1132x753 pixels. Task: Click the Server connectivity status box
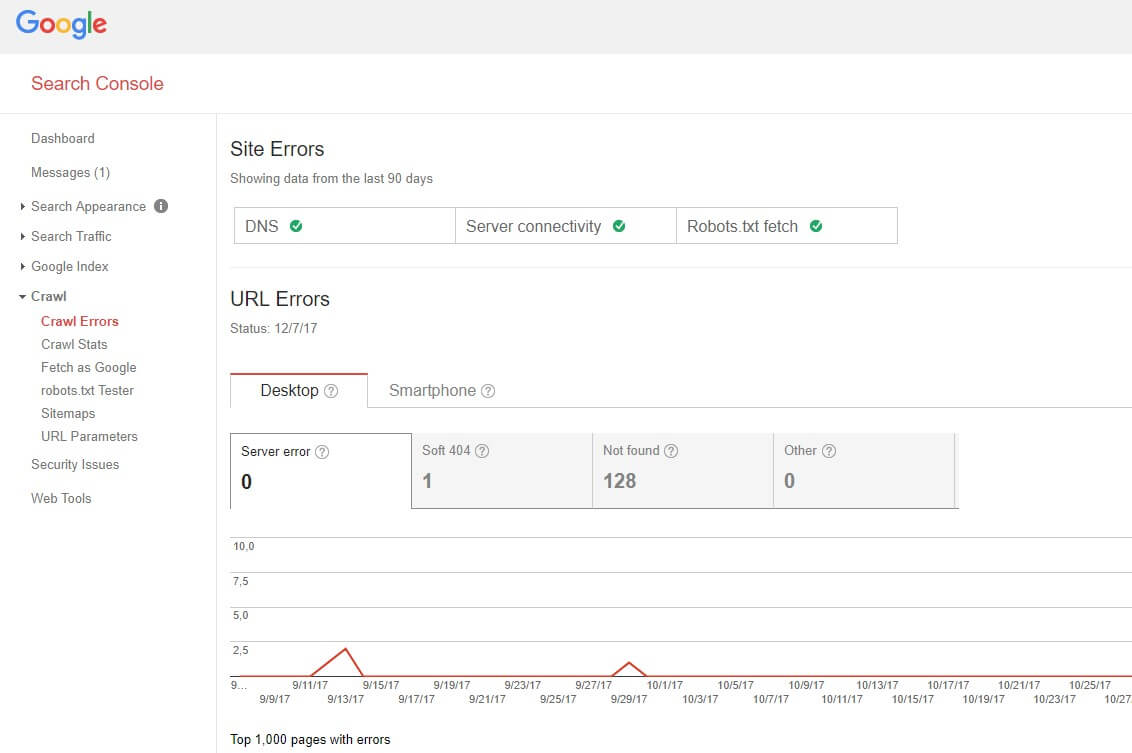point(566,225)
